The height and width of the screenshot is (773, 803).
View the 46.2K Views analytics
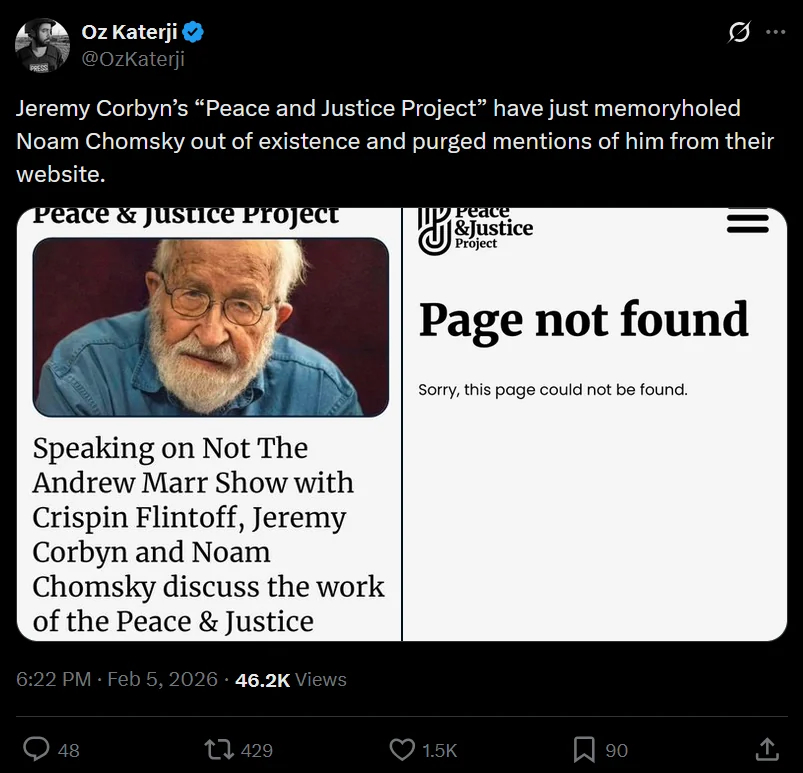click(291, 680)
